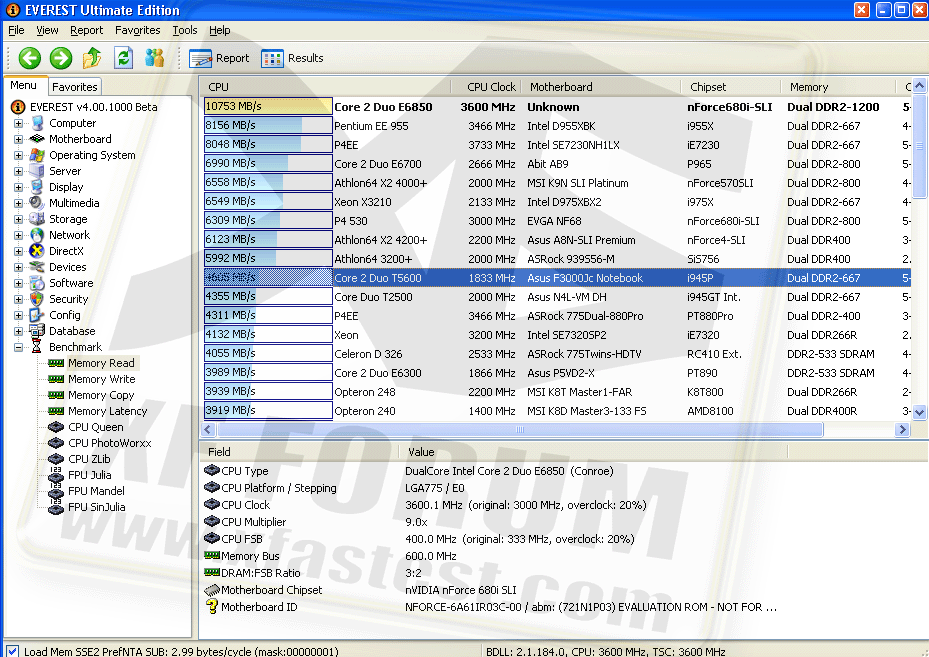Click the CPU Queen chip icon

[56, 427]
